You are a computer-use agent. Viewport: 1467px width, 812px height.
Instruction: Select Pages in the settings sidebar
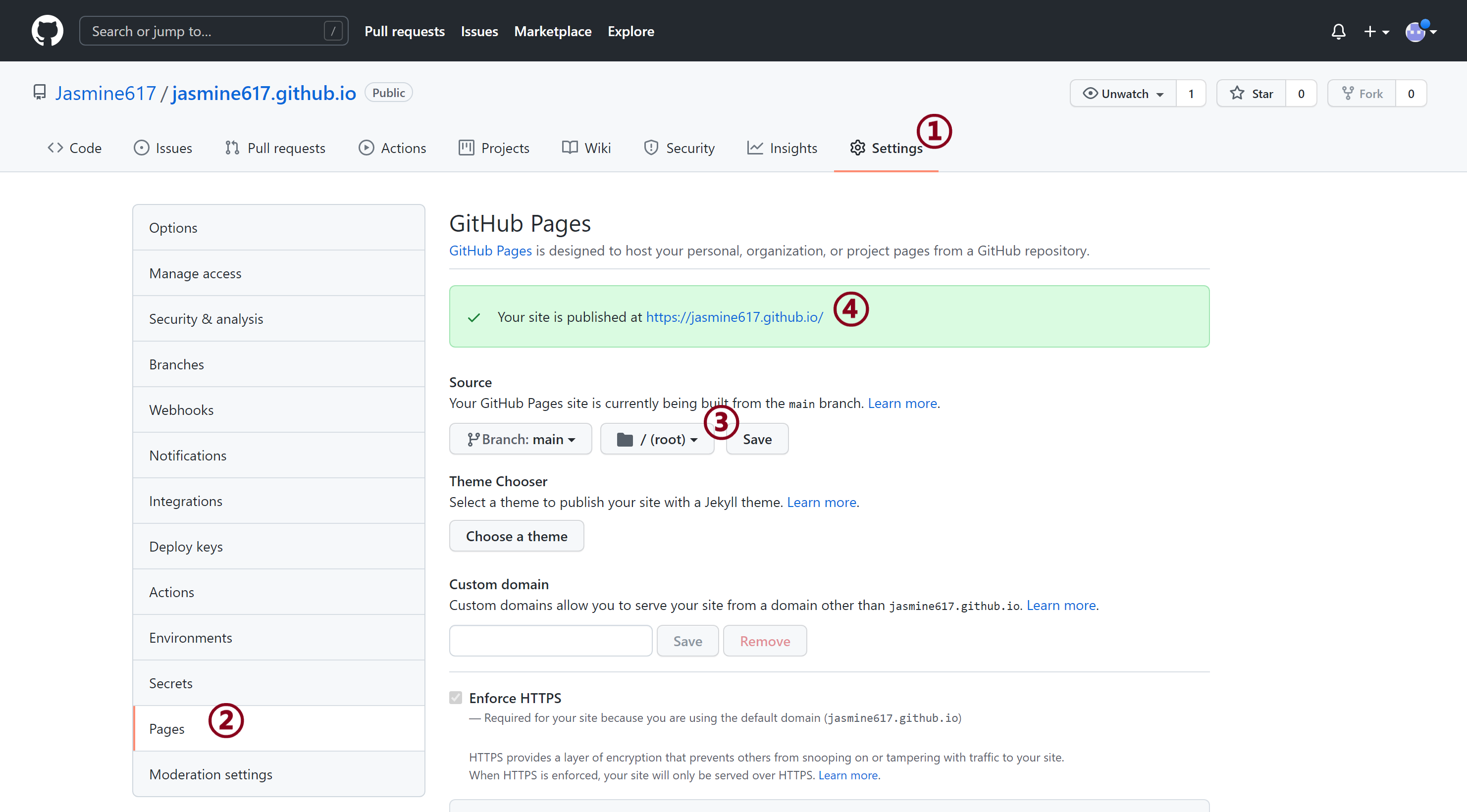166,728
